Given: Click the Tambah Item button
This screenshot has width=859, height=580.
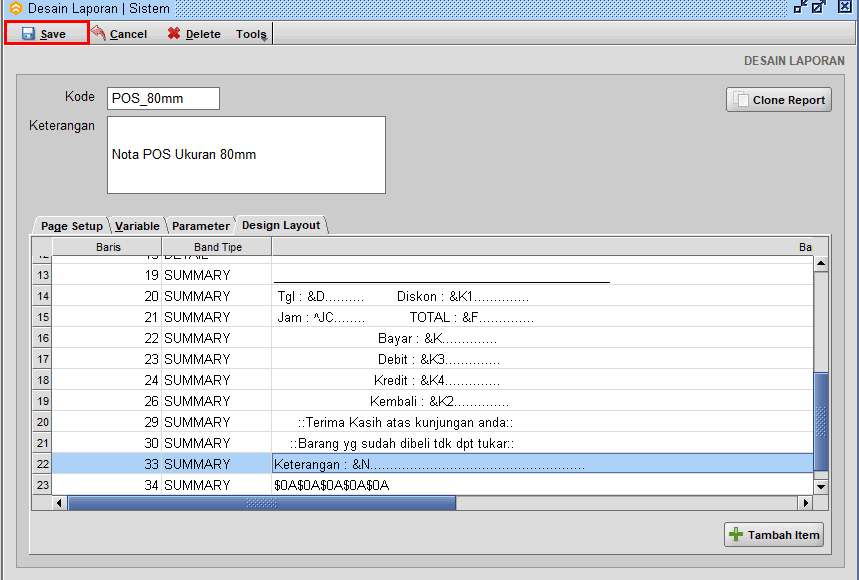Looking at the screenshot, I should click(x=777, y=535).
